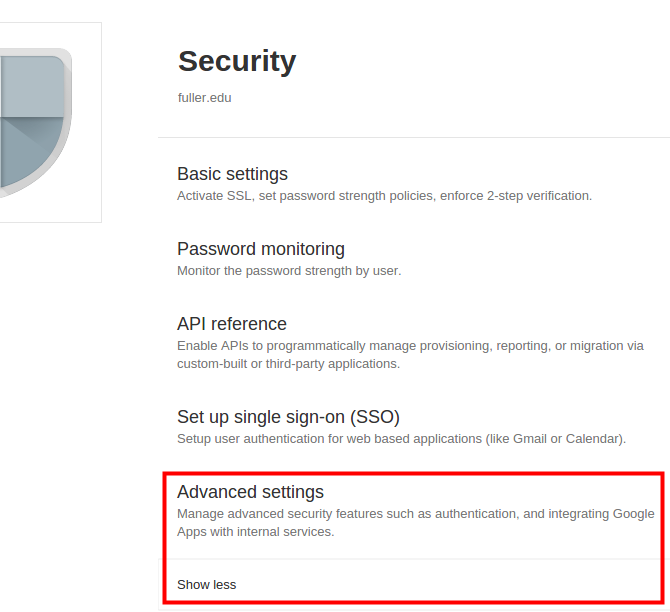Click the Security shield icon
670x612 pixels.
[36, 123]
